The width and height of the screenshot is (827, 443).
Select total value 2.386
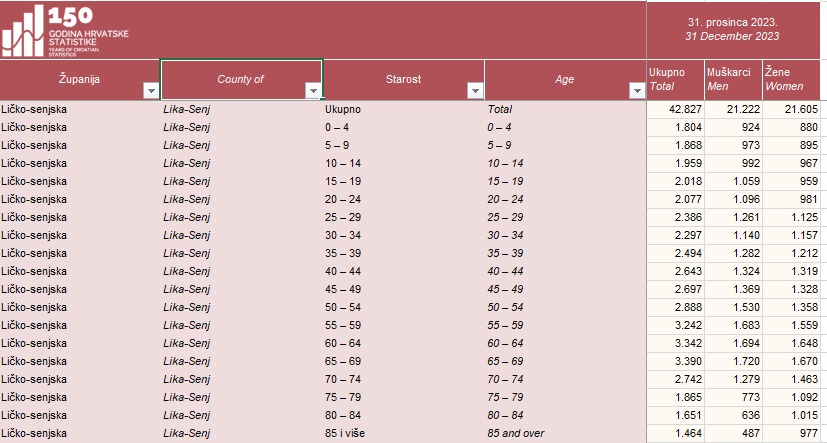coord(676,217)
